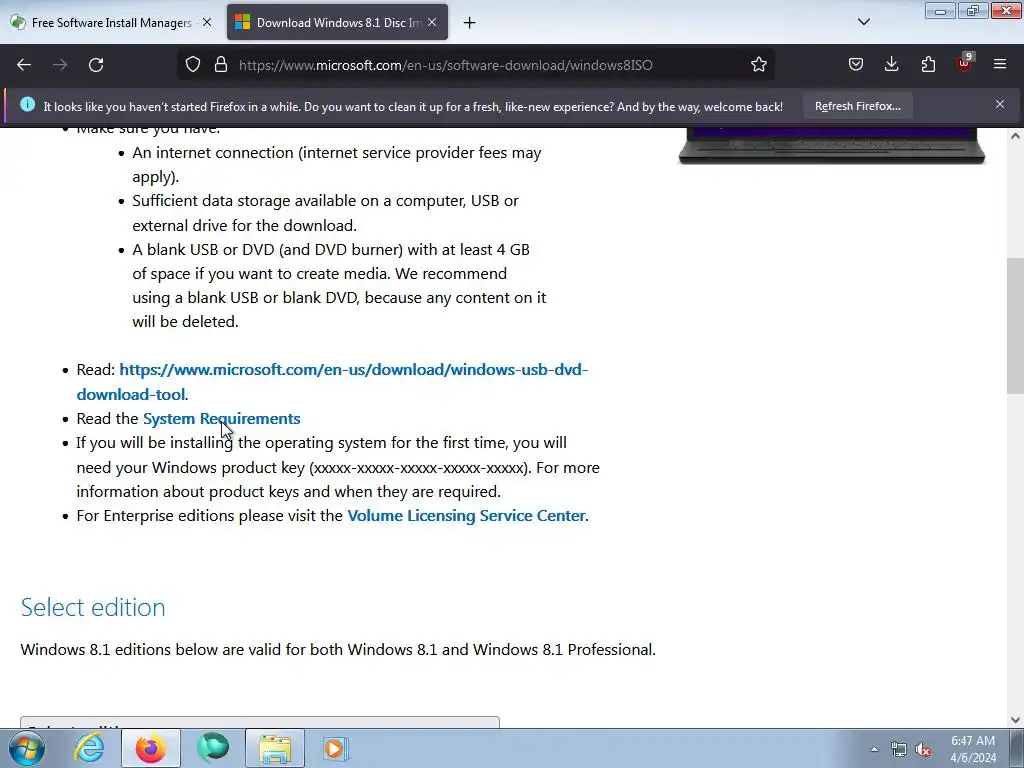The height and width of the screenshot is (768, 1024).
Task: Reload the current page
Action: point(96,65)
